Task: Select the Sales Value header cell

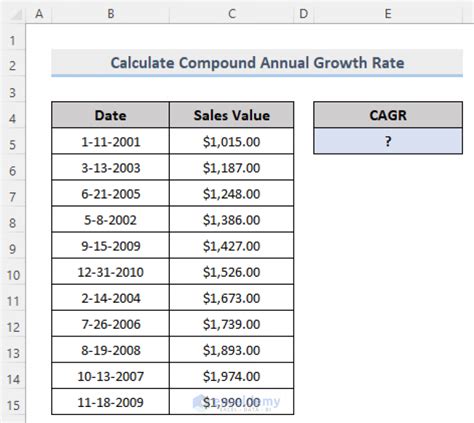Action: pos(232,115)
